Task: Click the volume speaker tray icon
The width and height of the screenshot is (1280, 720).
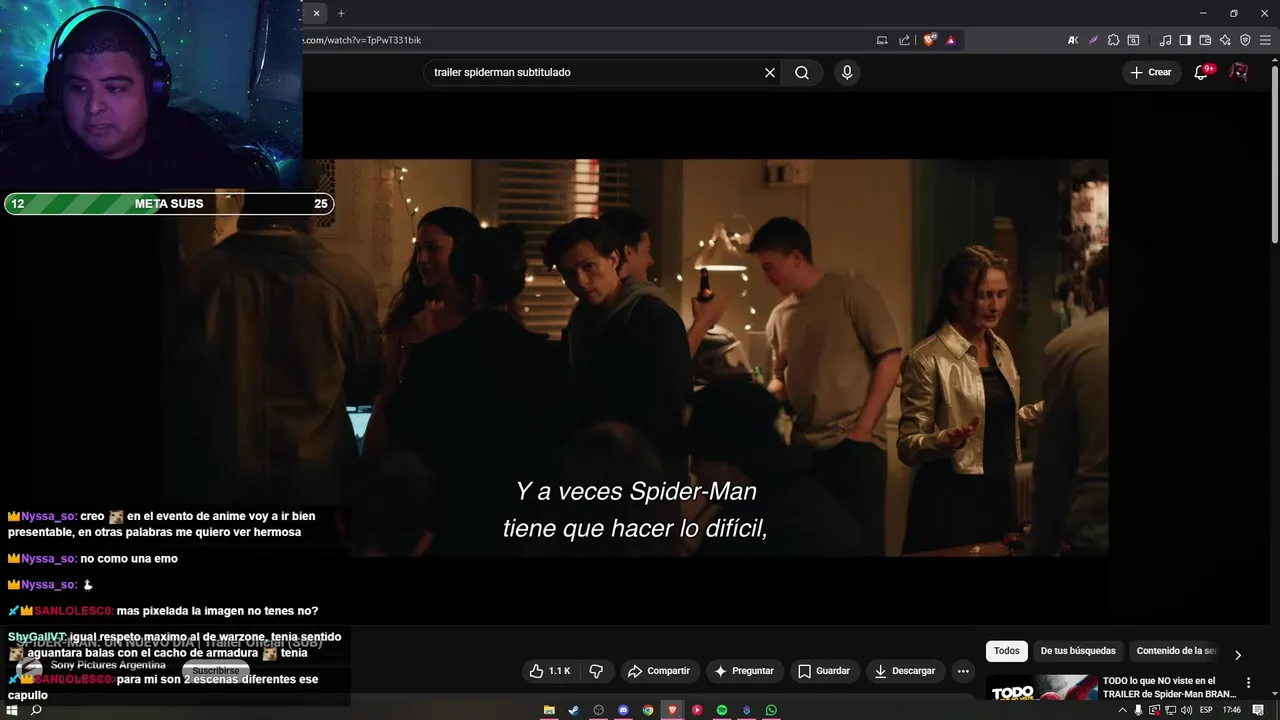Action: [x=1186, y=710]
